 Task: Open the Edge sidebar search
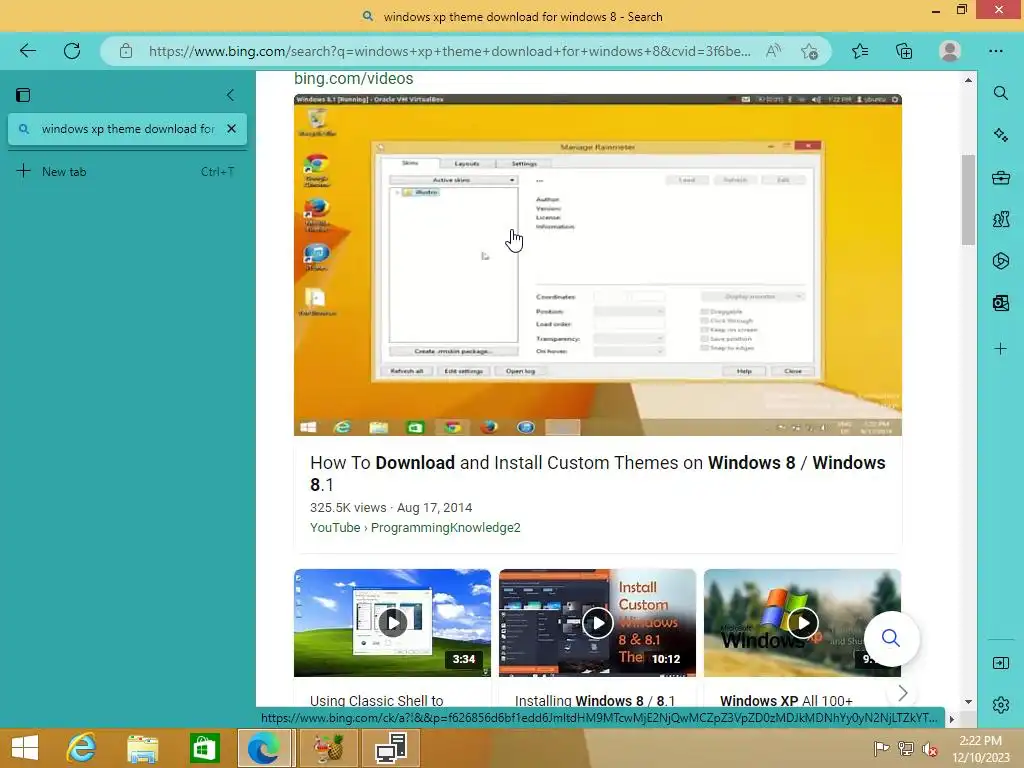coord(1000,93)
